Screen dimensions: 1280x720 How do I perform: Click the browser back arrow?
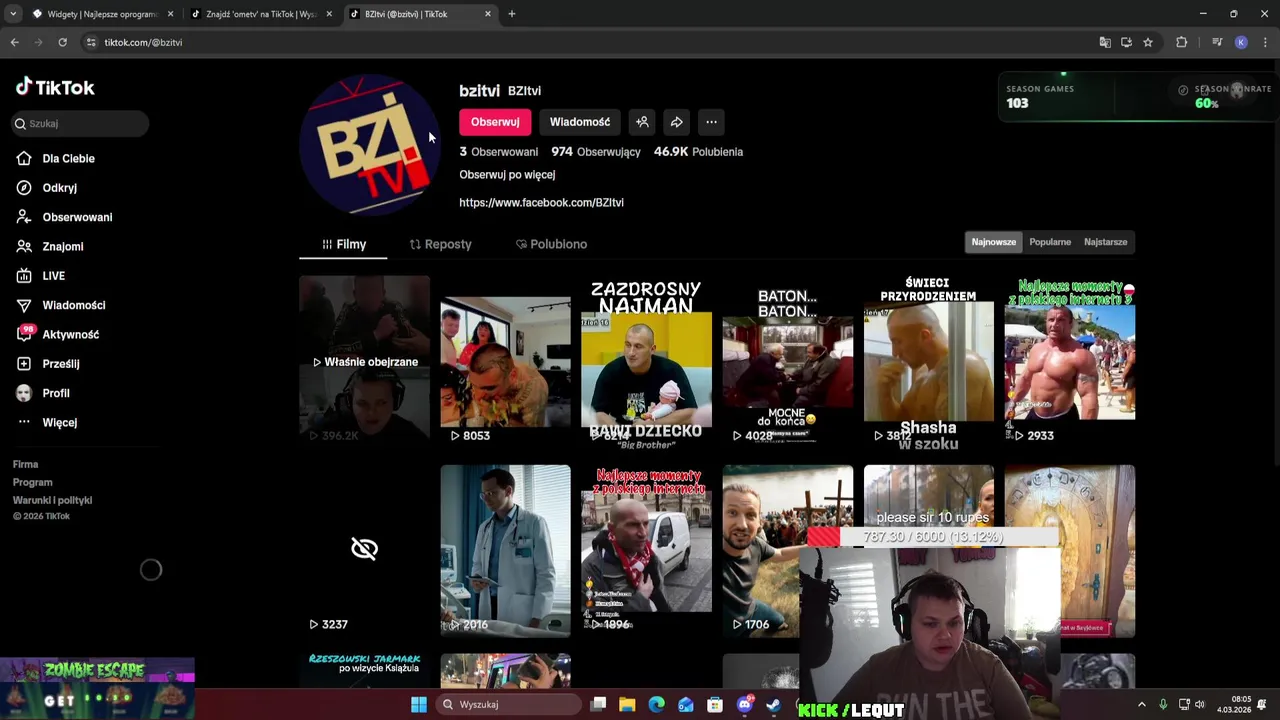[x=14, y=42]
